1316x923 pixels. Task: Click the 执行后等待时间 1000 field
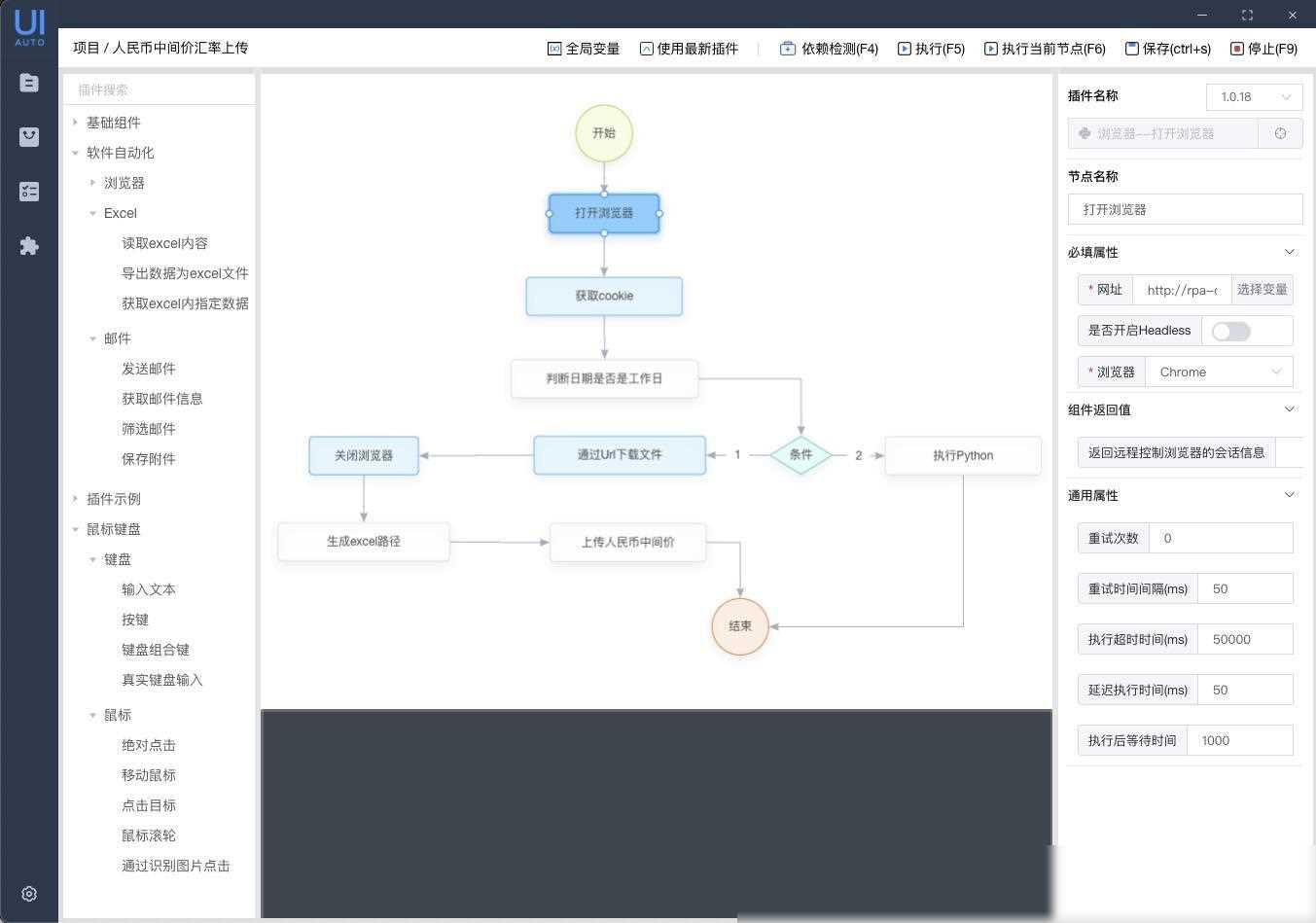[x=1240, y=740]
